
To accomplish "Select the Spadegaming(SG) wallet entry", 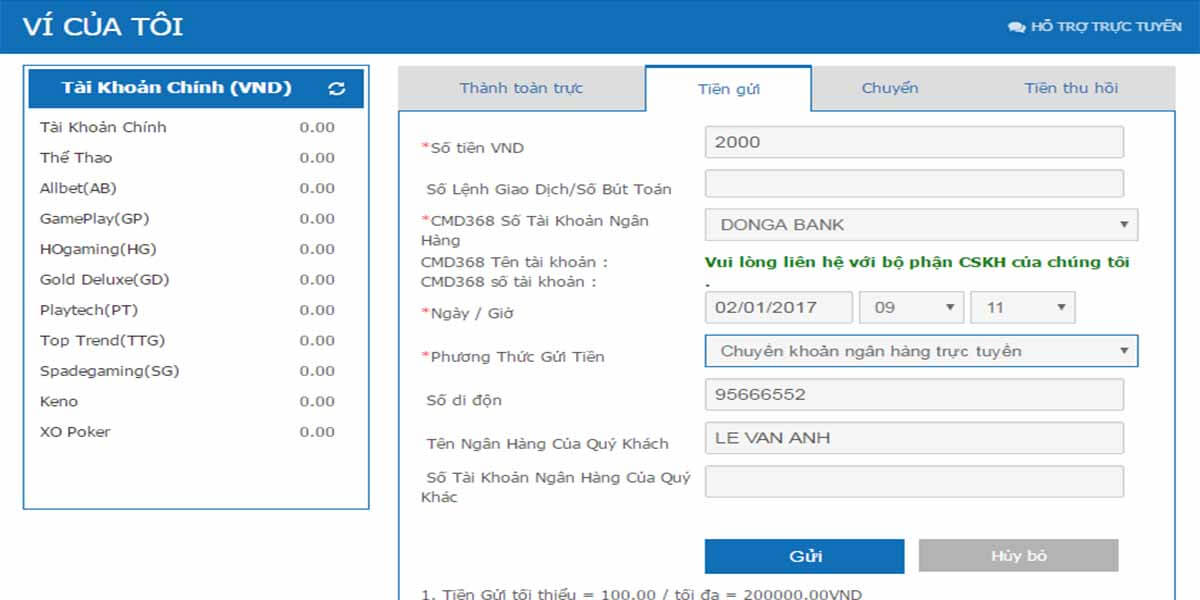I will coord(188,371).
